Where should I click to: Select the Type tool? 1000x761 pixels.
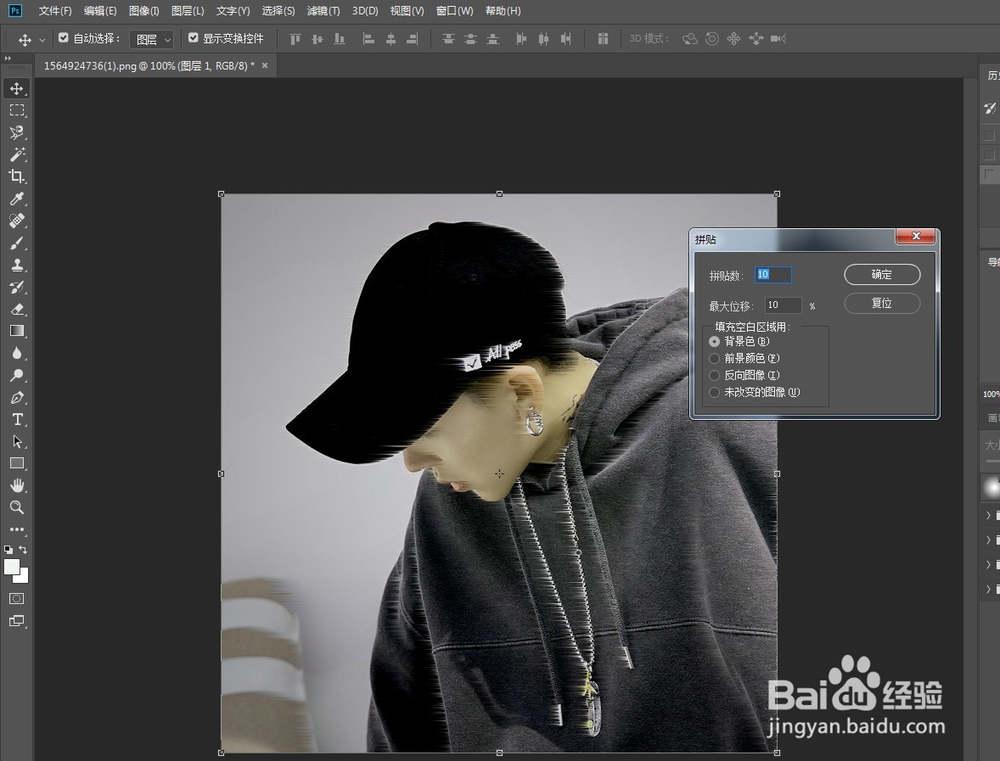pos(17,419)
